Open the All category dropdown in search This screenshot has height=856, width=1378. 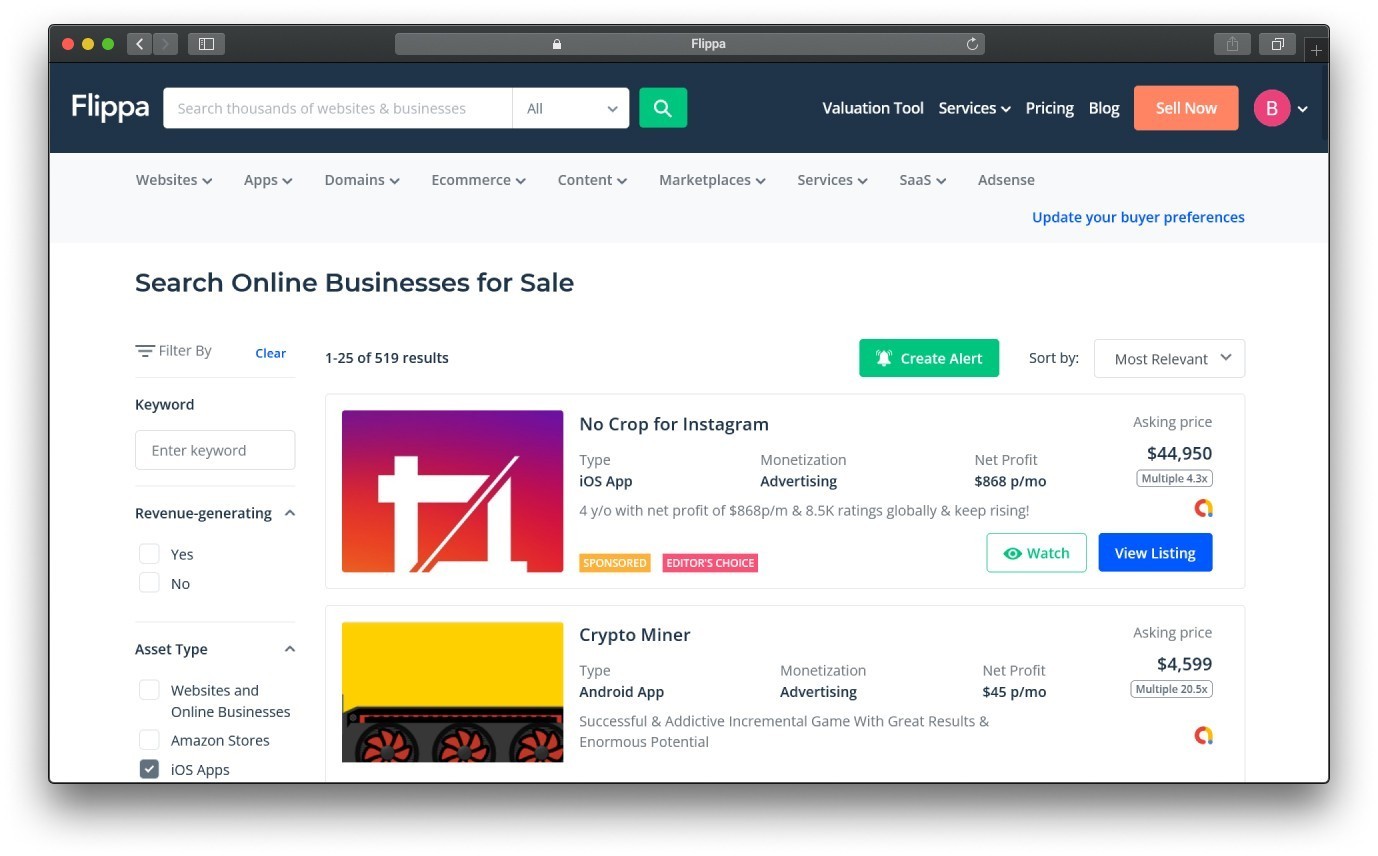[571, 108]
